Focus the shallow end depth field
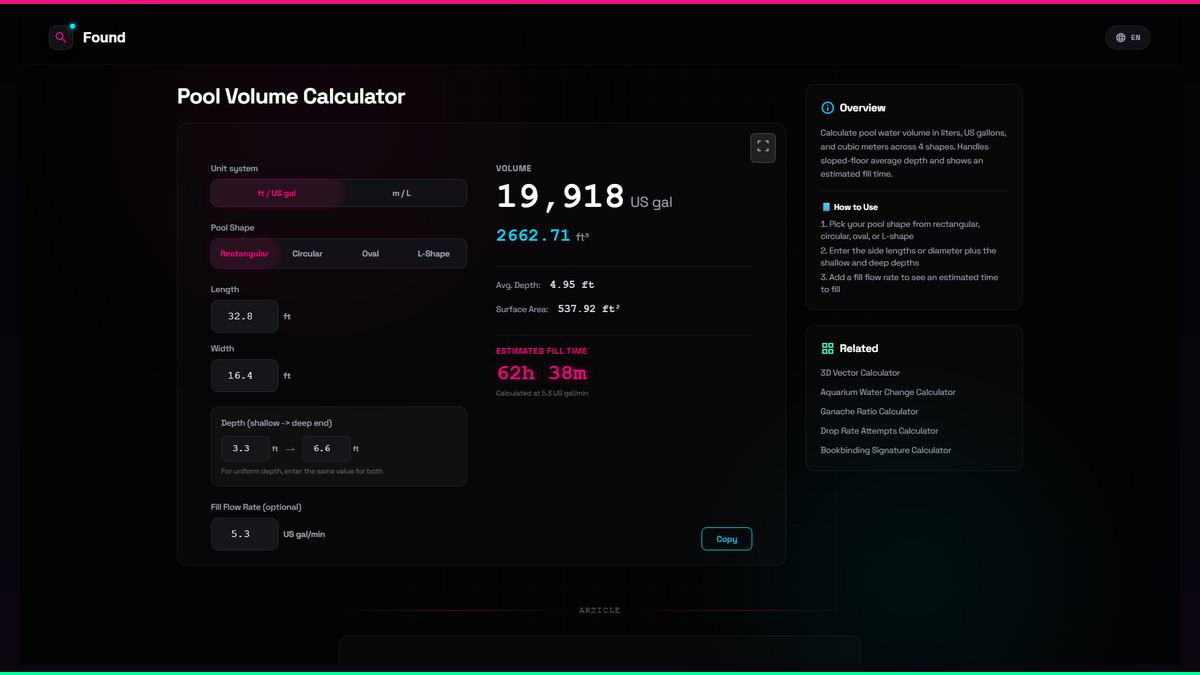Viewport: 1200px width, 675px height. tap(245, 449)
